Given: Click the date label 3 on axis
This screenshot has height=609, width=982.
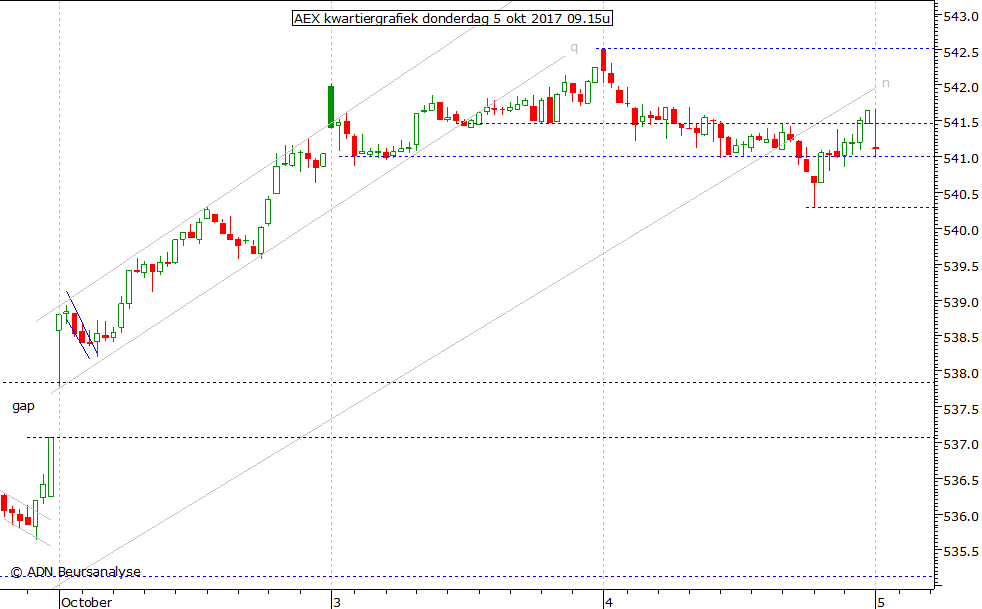Looking at the screenshot, I should tap(337, 602).
